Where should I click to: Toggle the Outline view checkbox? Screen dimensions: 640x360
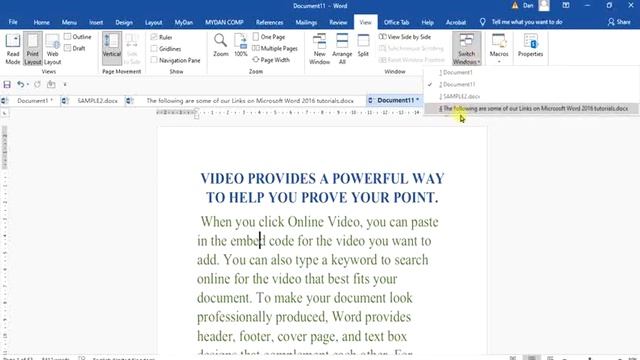[x=78, y=37]
